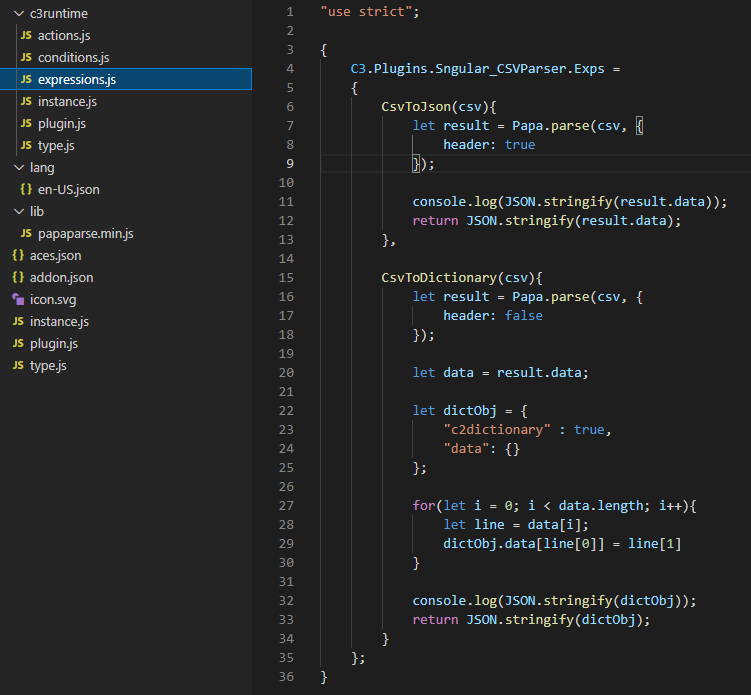Click JS icon beside c3runtime instance.js
Image resolution: width=751 pixels, height=695 pixels.
[x=26, y=102]
